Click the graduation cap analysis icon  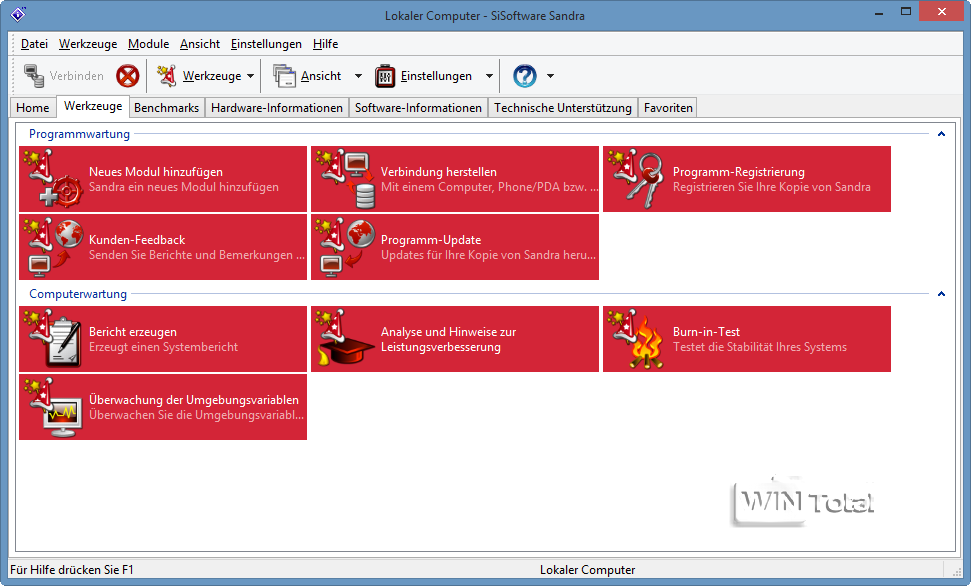346,338
